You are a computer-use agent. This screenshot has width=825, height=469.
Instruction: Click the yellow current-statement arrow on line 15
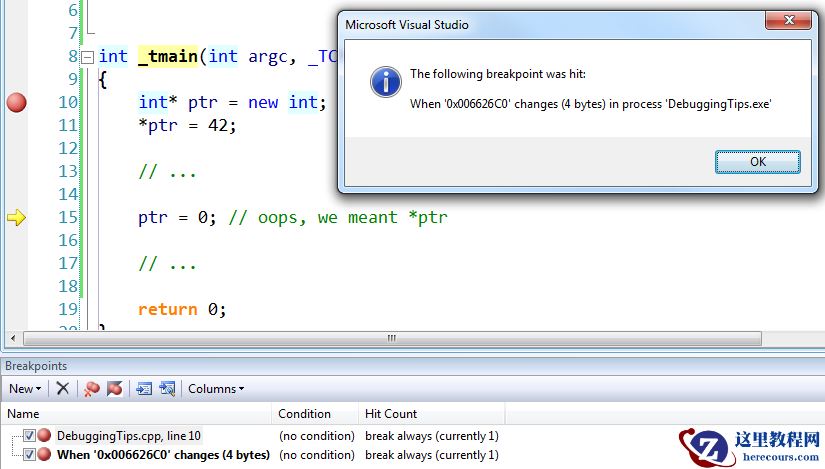pos(16,217)
